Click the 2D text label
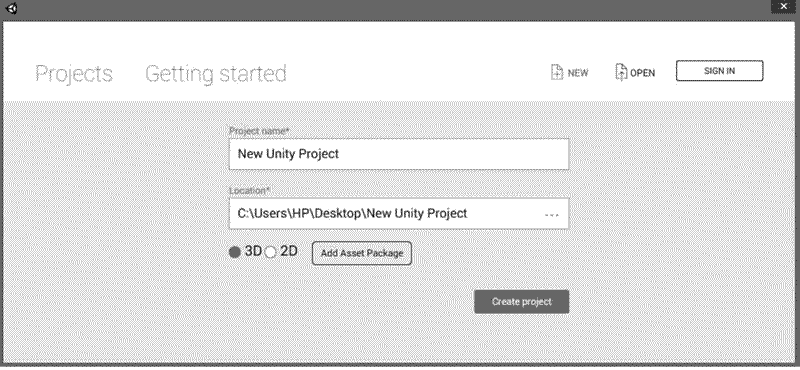The width and height of the screenshot is (800, 370). pyautogui.click(x=289, y=251)
